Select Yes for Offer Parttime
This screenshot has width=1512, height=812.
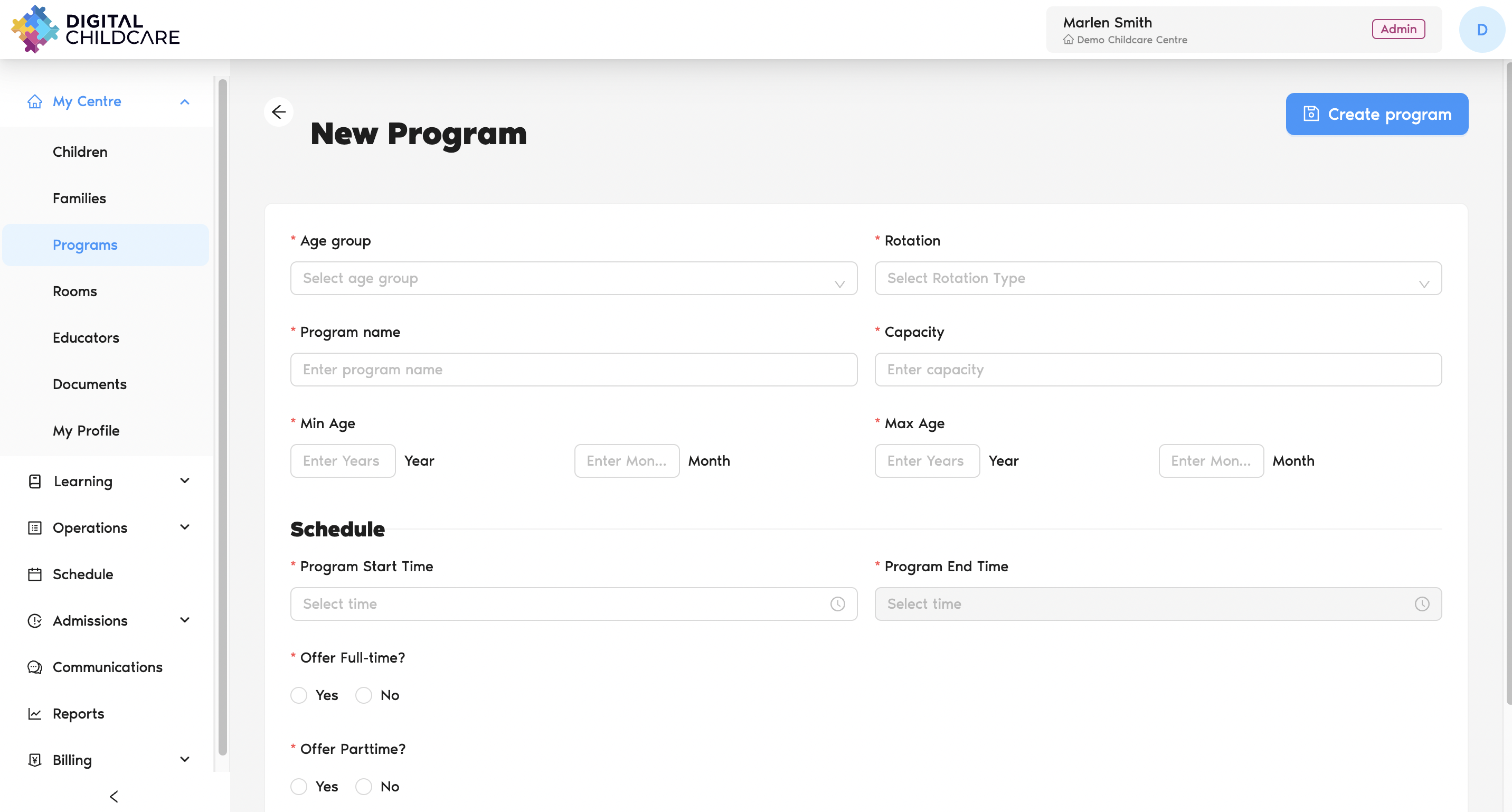tap(299, 786)
